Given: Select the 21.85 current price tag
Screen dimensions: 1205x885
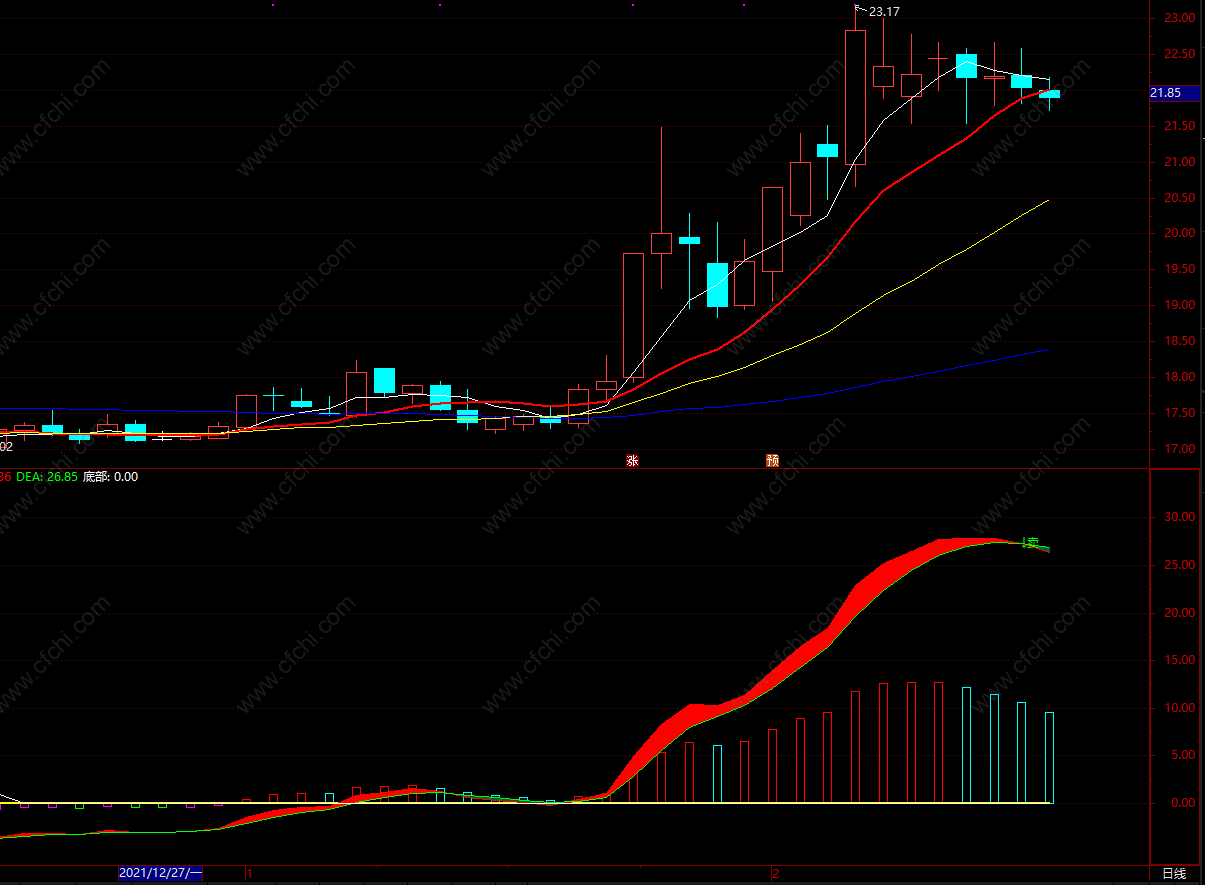Looking at the screenshot, I should tap(1176, 93).
